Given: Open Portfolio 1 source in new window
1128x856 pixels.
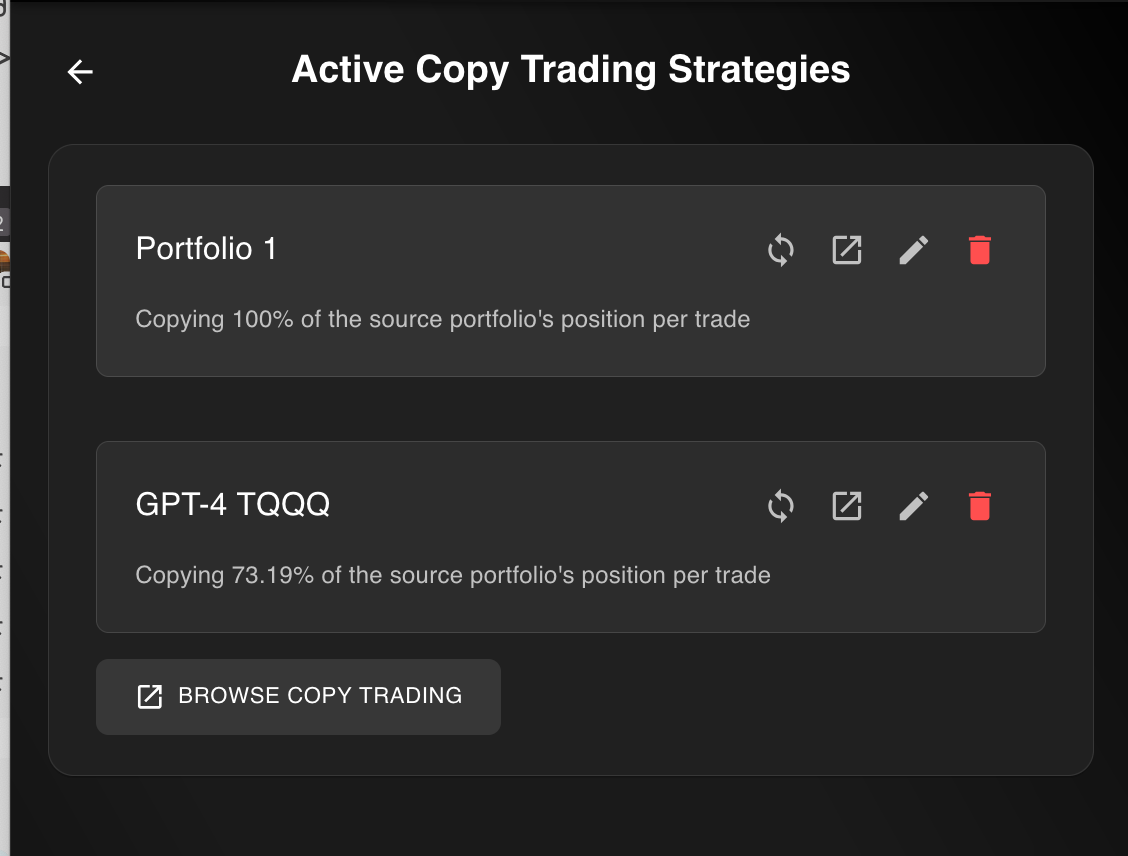Looking at the screenshot, I should pyautogui.click(x=847, y=250).
